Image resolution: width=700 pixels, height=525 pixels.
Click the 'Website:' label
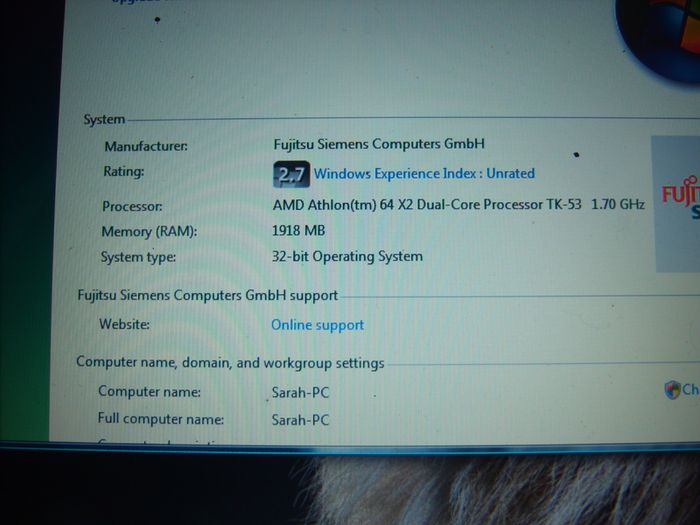pyautogui.click(x=125, y=324)
